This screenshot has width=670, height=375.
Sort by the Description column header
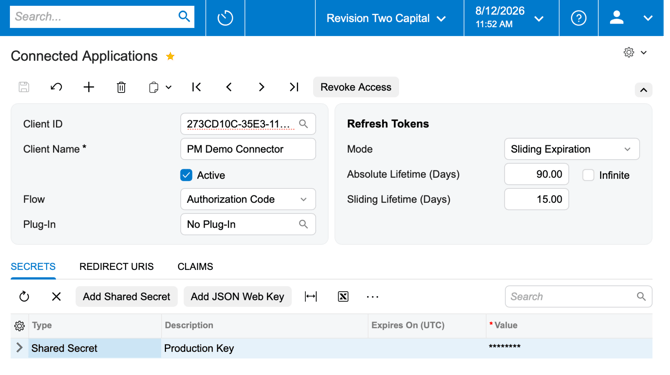(x=264, y=325)
